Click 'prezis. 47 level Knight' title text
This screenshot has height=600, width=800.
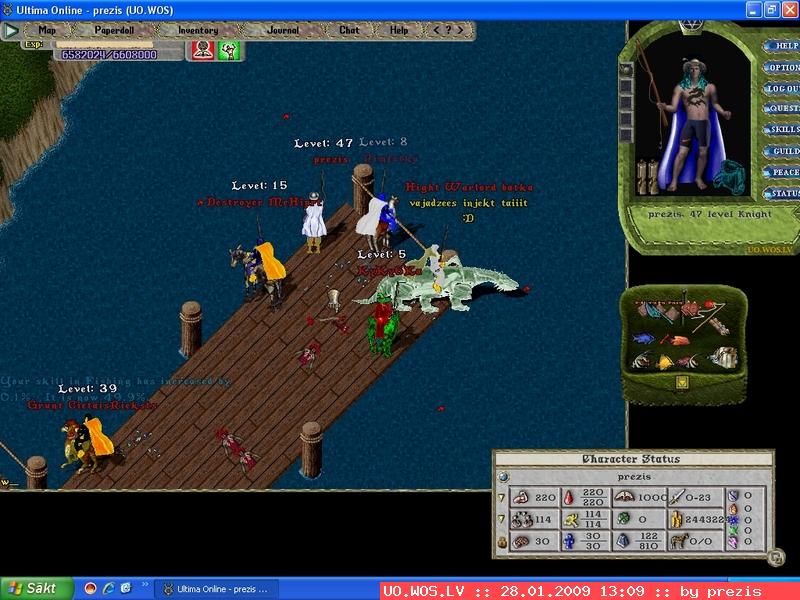(x=710, y=214)
